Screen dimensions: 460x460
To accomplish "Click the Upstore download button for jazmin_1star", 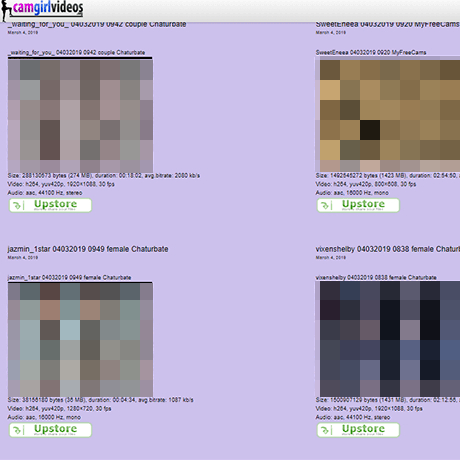I will click(x=50, y=430).
